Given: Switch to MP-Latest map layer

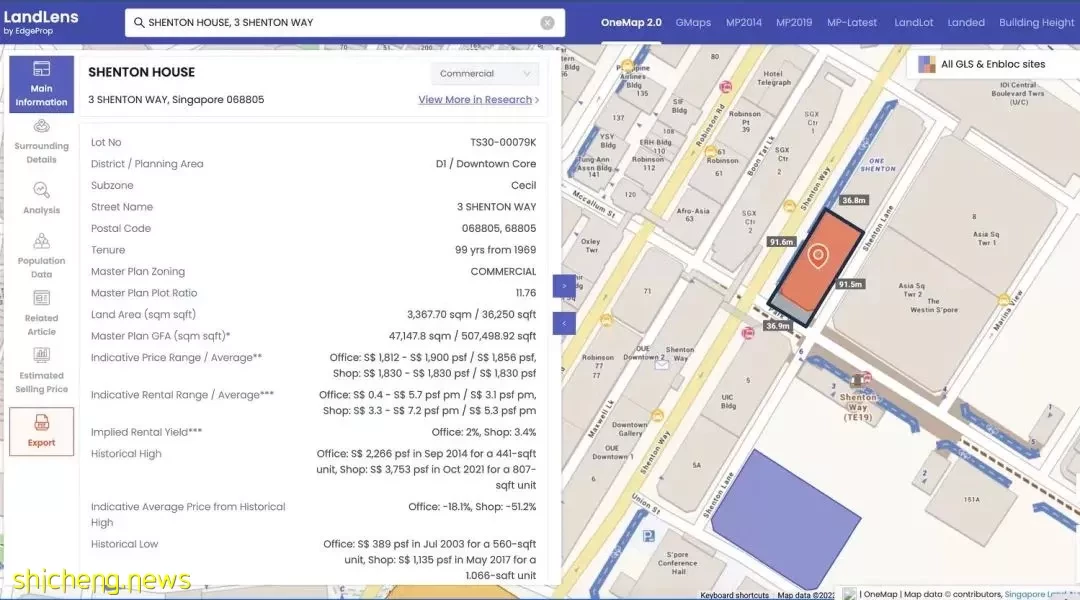Looking at the screenshot, I should click(x=852, y=23).
